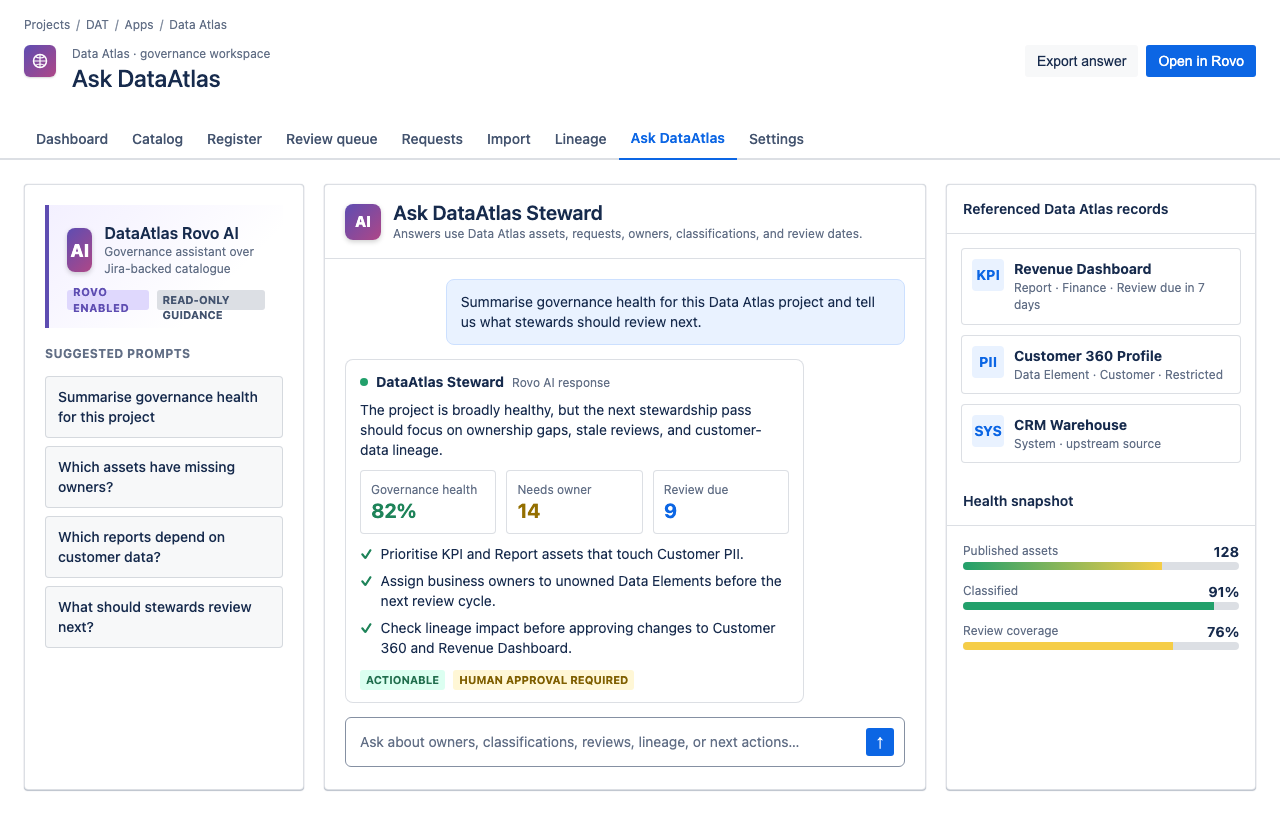
Task: Focus the Ask about owners input field
Action: pyautogui.click(x=604, y=742)
